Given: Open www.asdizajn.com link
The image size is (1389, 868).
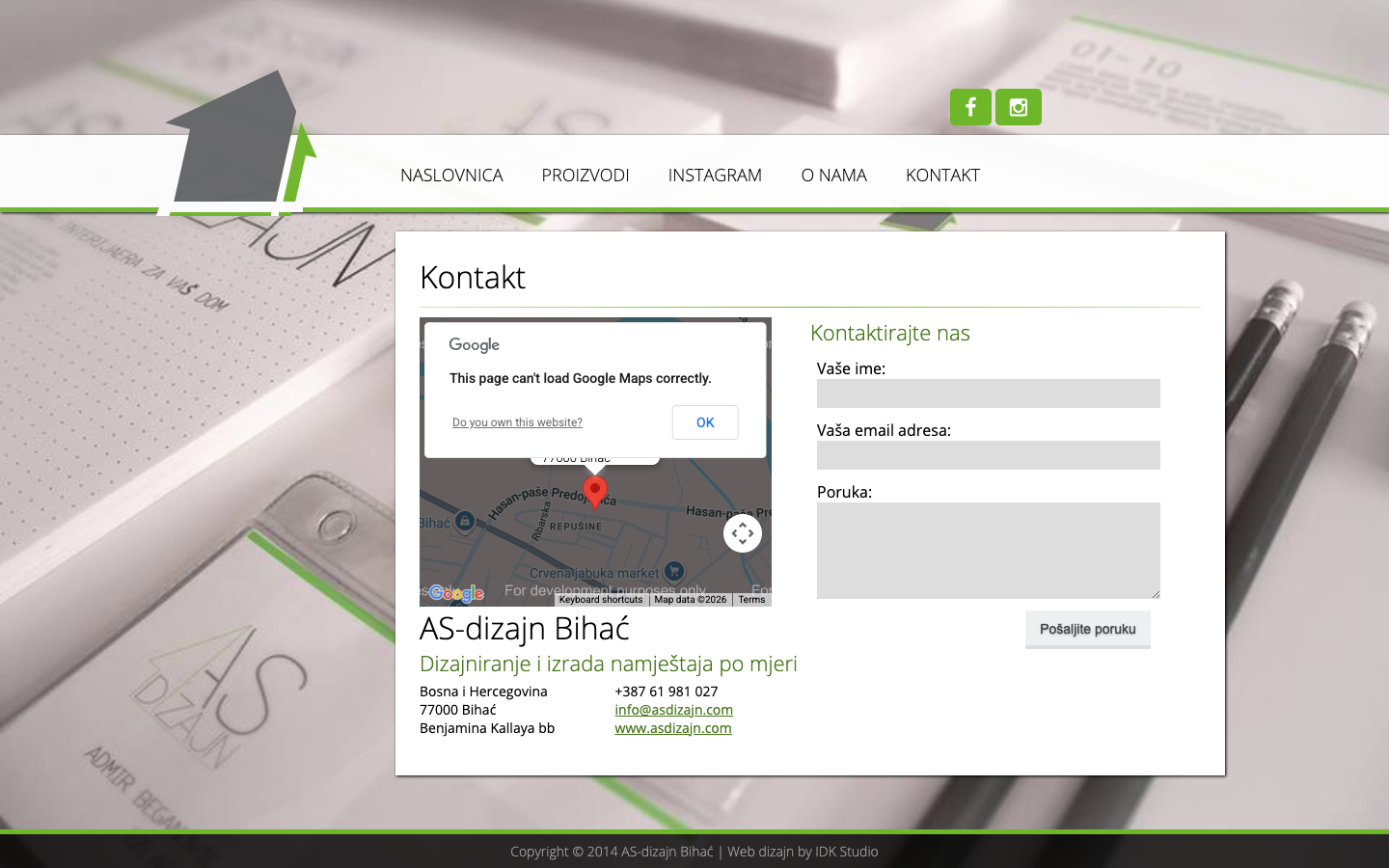Looking at the screenshot, I should point(673,728).
